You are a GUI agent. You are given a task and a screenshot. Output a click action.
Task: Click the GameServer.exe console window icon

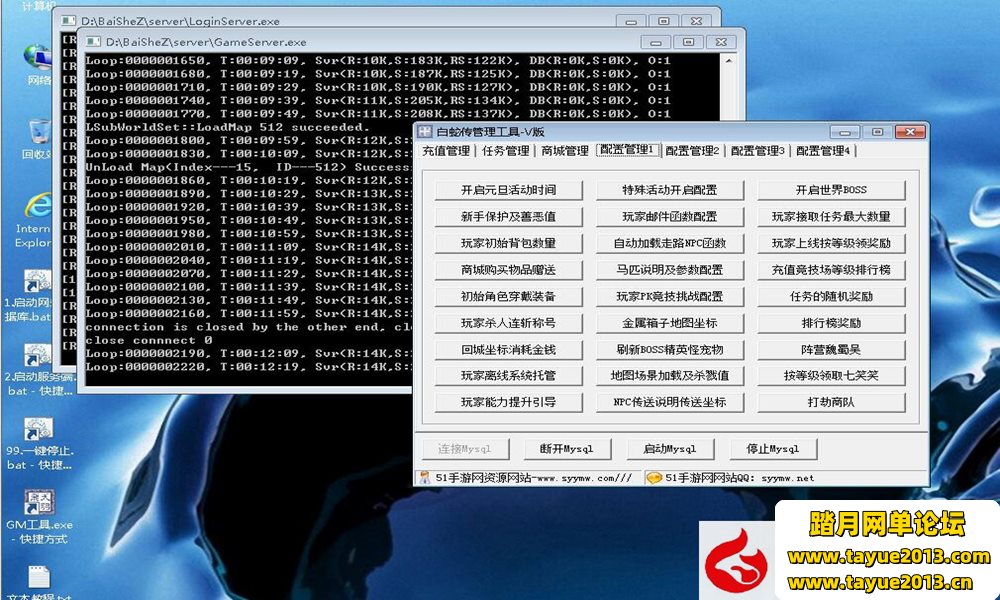pyautogui.click(x=93, y=42)
